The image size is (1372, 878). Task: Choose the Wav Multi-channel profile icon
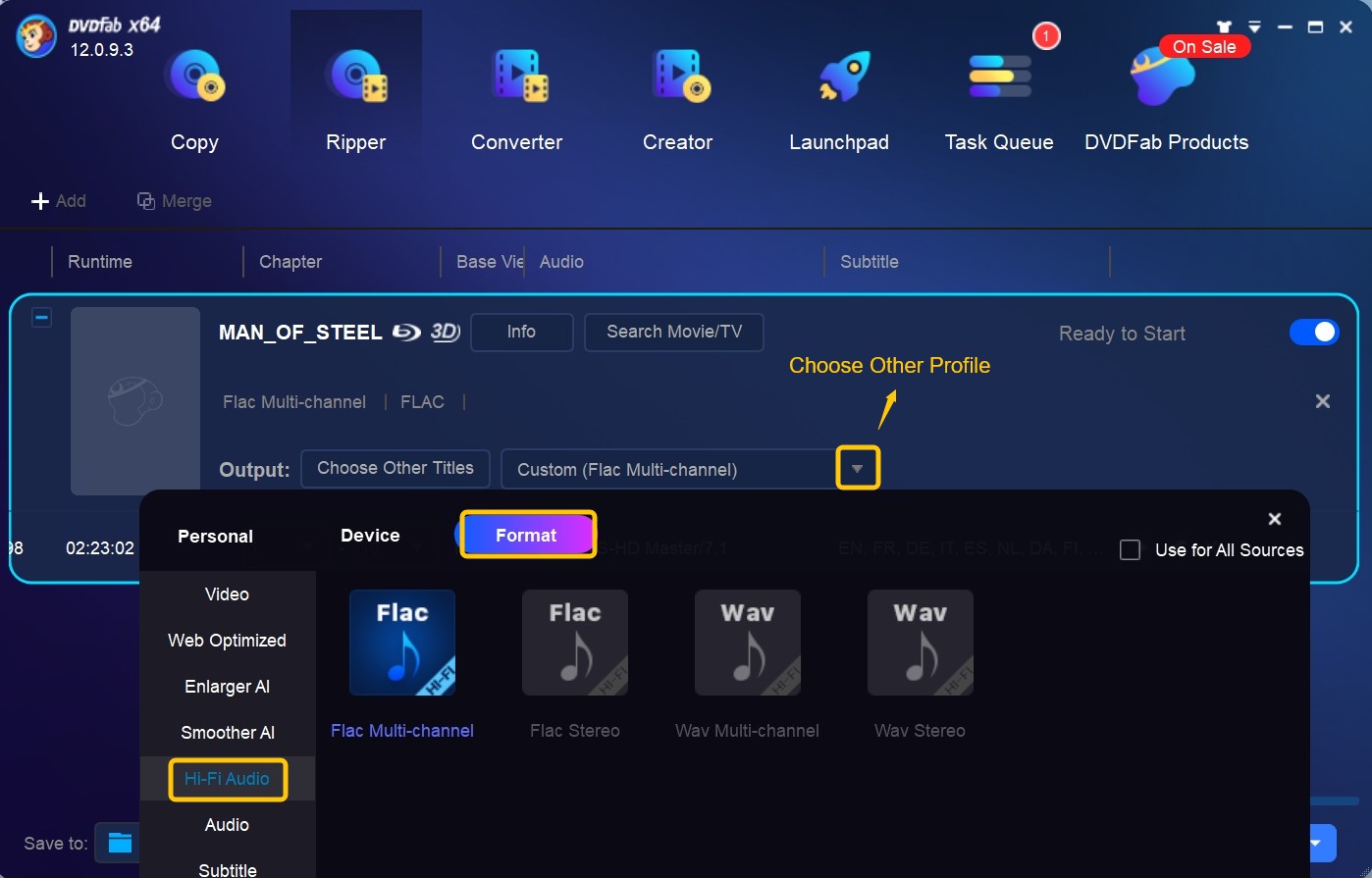(x=748, y=643)
